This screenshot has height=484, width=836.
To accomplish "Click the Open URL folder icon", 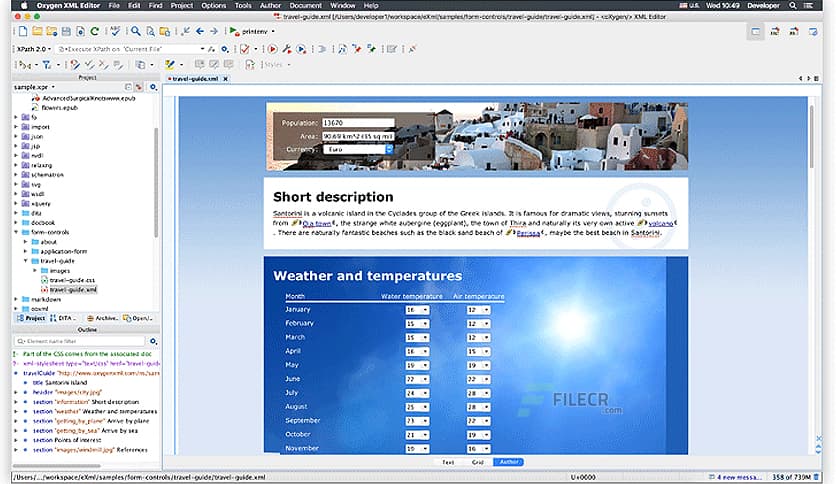I will click(52, 31).
